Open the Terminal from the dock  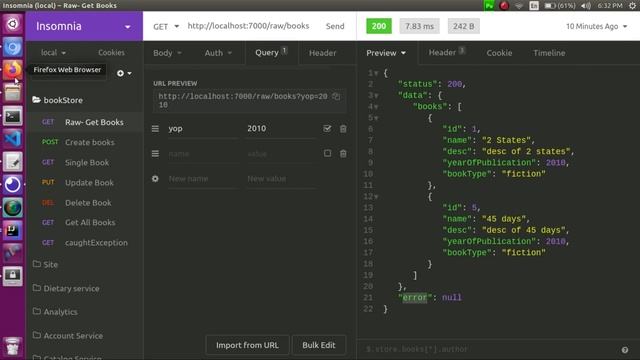pyautogui.click(x=13, y=116)
